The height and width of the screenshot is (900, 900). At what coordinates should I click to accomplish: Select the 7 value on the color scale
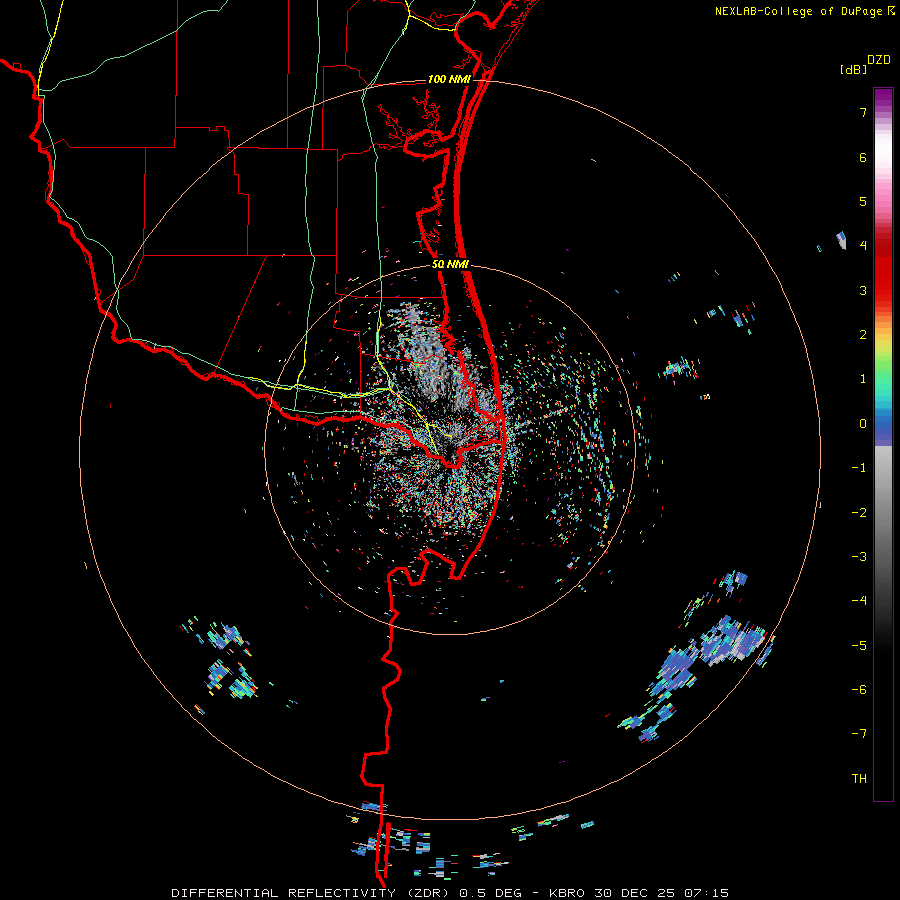click(x=863, y=112)
